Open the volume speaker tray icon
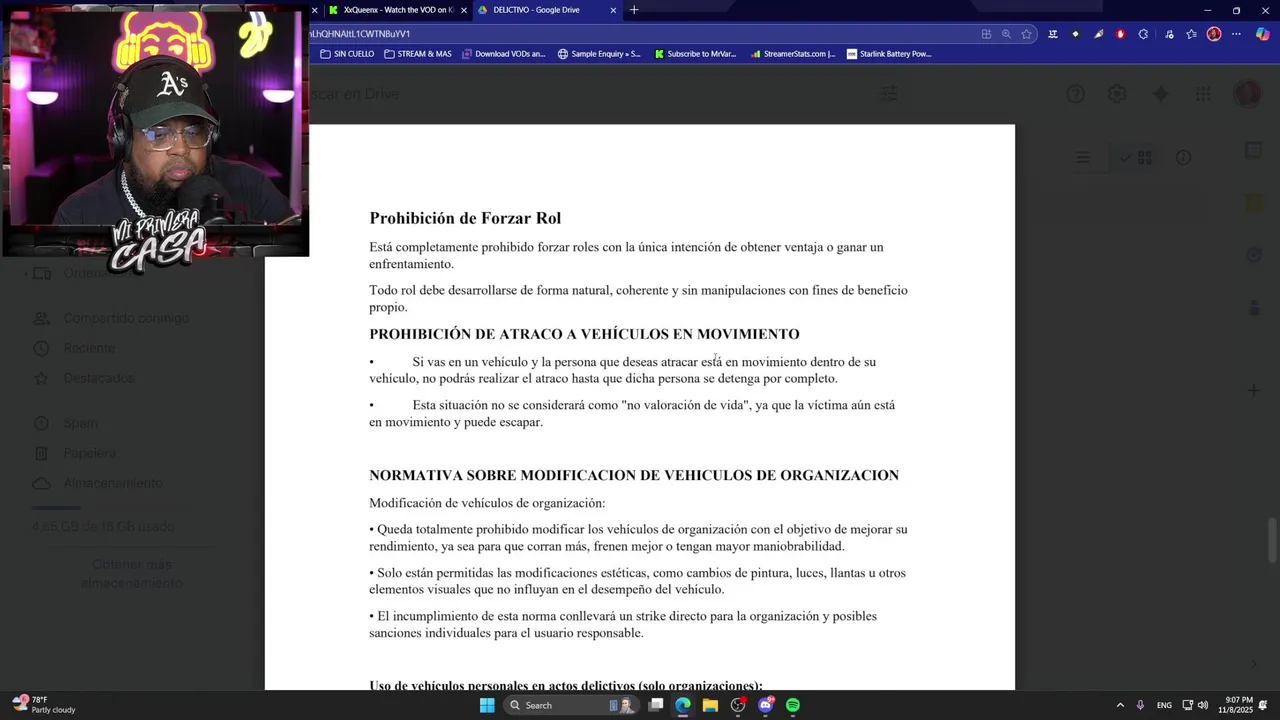The width and height of the screenshot is (1280, 720). (x=1203, y=705)
